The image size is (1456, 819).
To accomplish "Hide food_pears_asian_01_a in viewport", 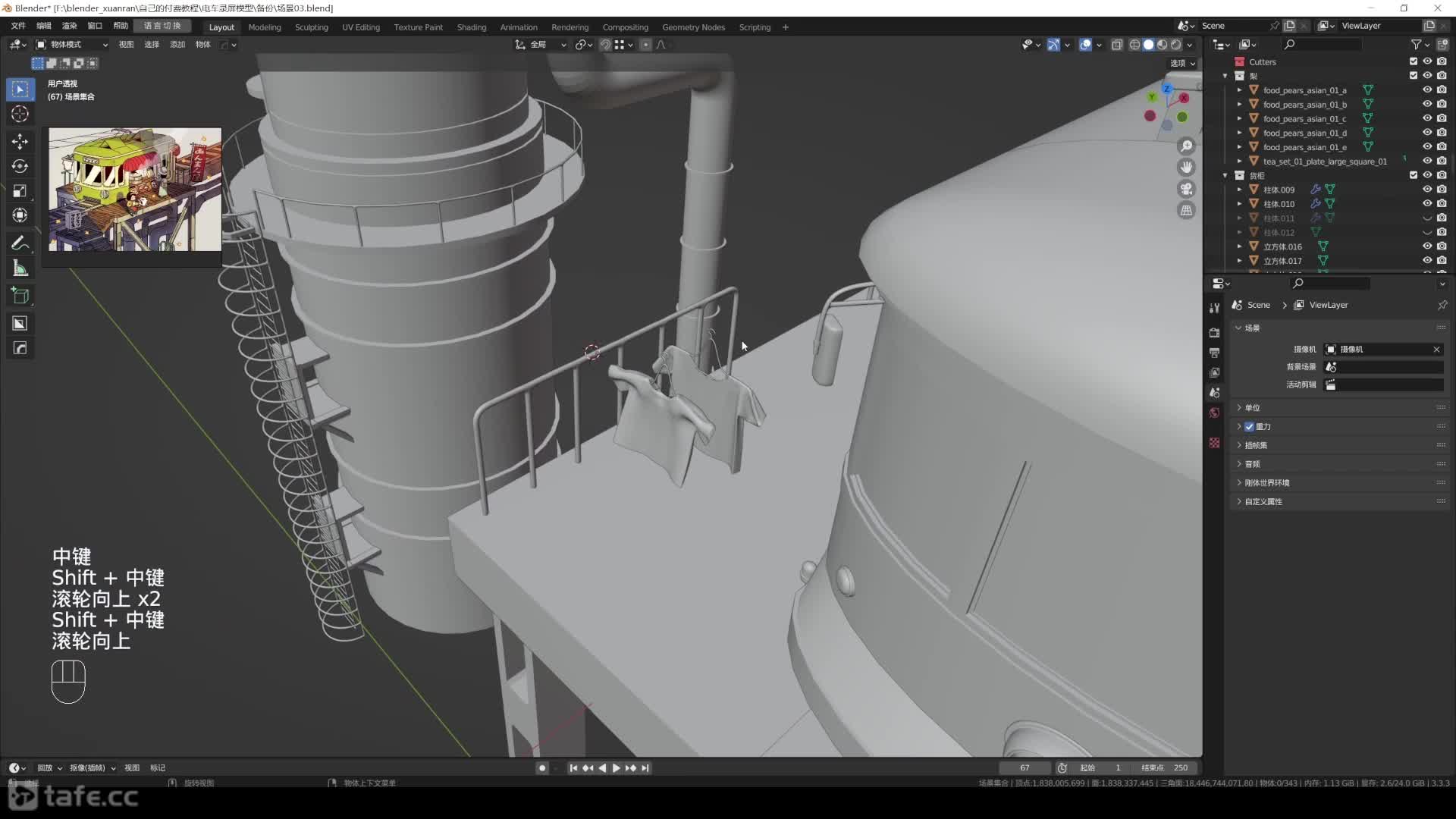I will (1427, 90).
